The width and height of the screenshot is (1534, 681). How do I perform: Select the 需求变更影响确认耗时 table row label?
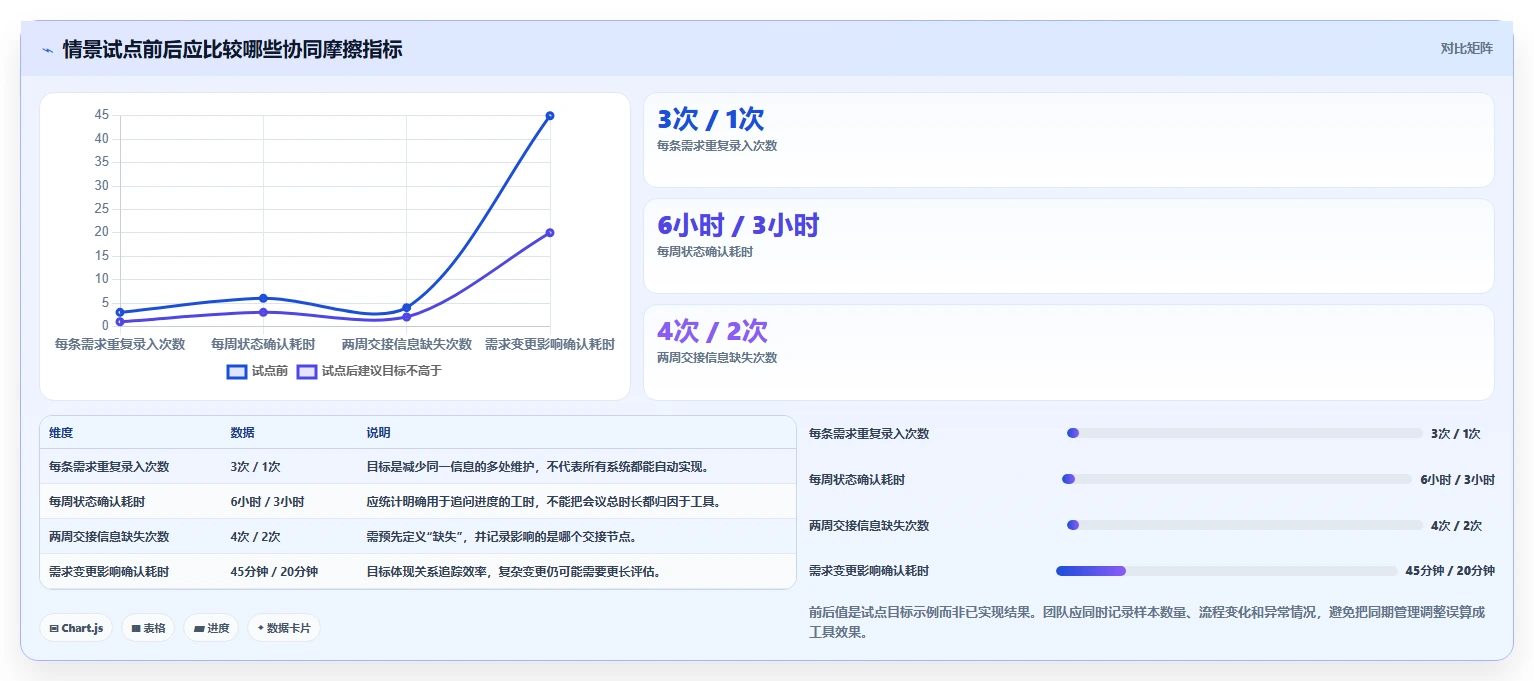109,572
